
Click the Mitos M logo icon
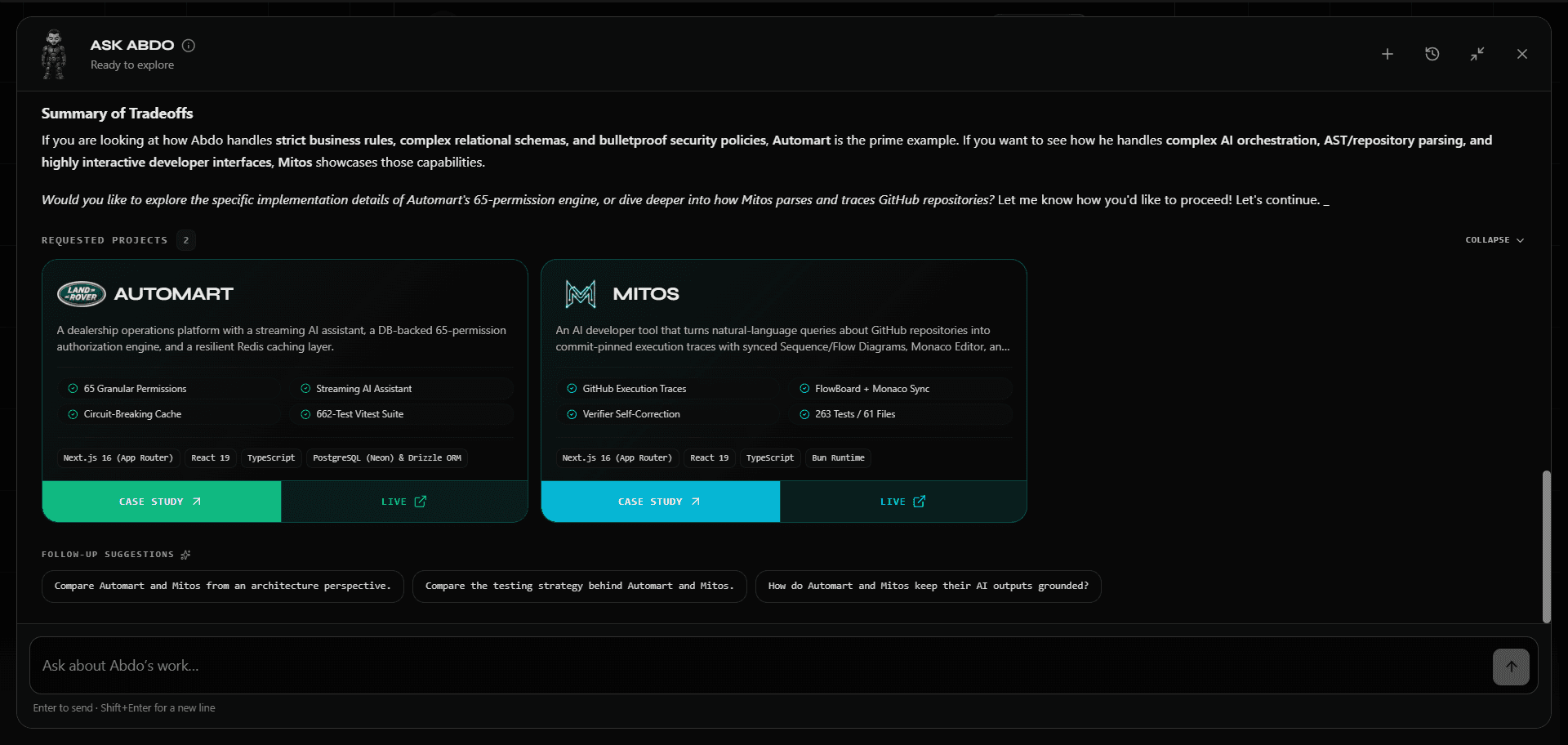[581, 294]
